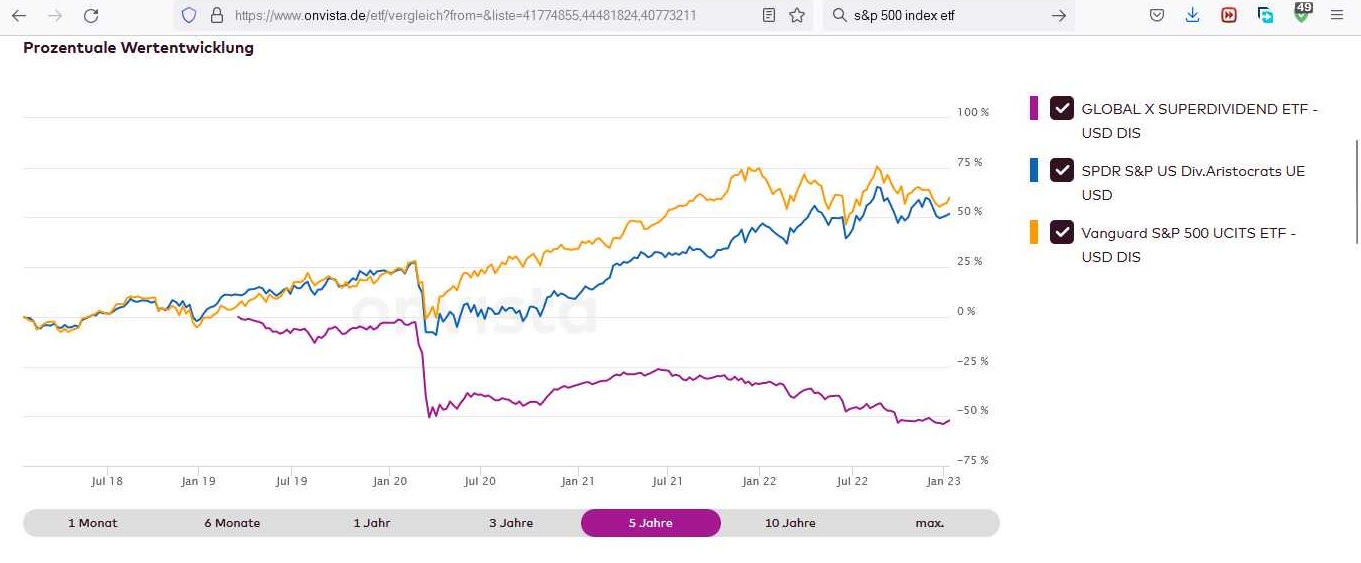Click the site security padlock icon
Image resolution: width=1361 pixels, height=563 pixels.
(217, 16)
